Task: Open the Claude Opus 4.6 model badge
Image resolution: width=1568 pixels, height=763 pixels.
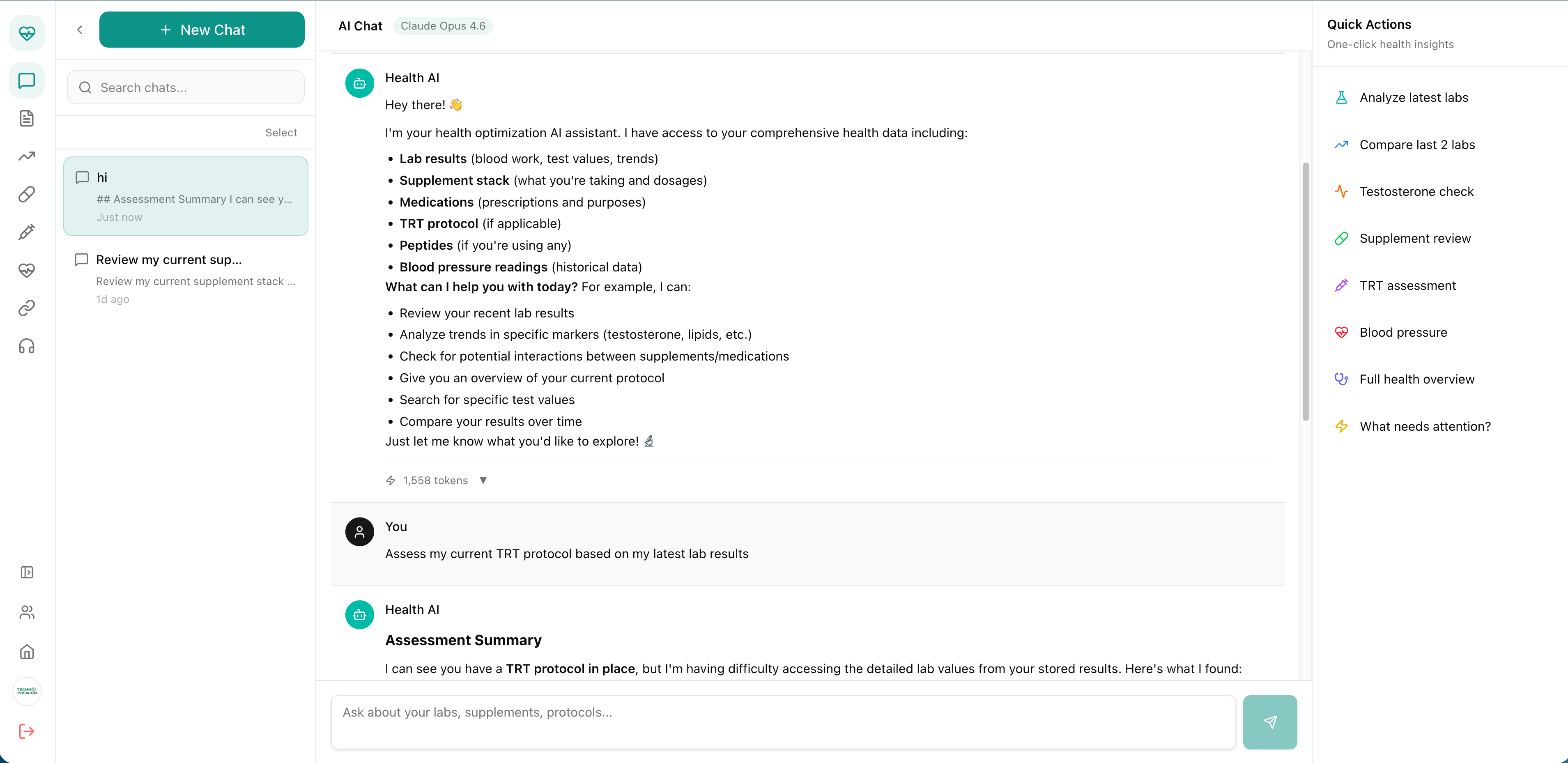Action: pyautogui.click(x=443, y=26)
